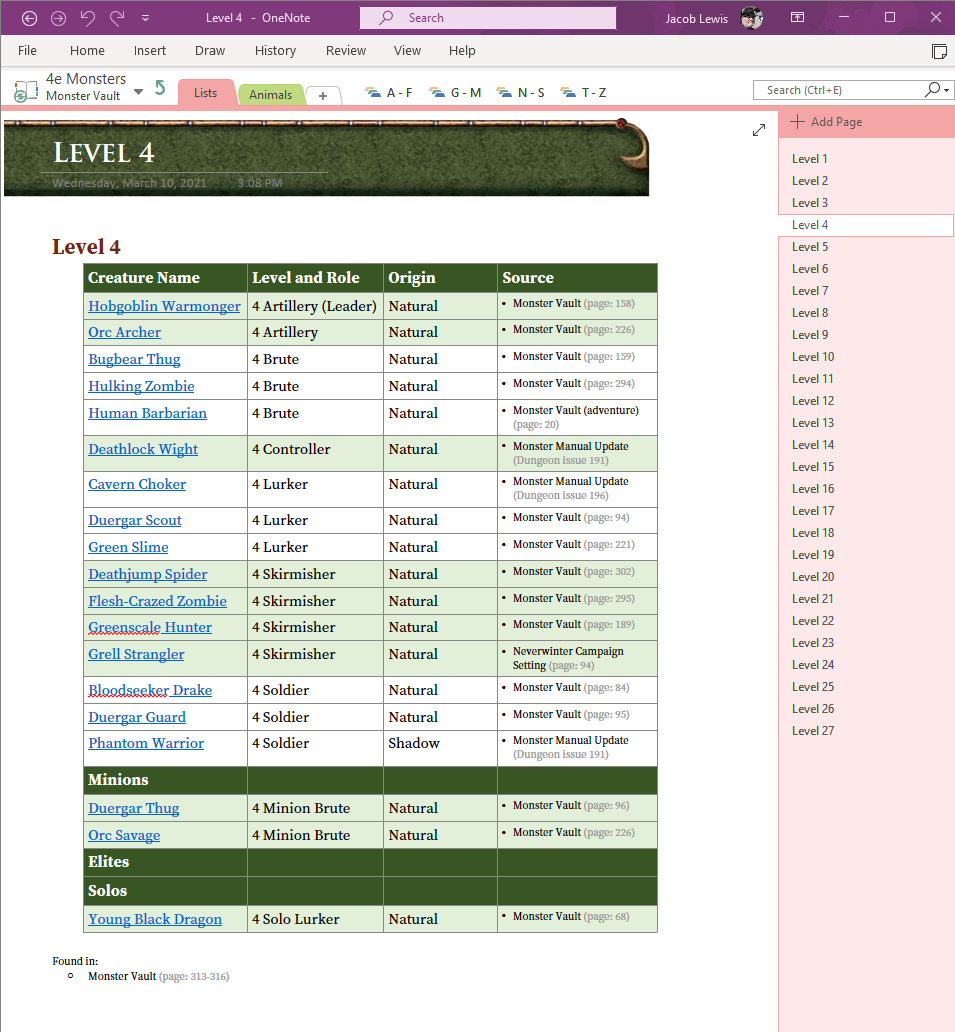Open the page pane toggle icon
The image size is (955, 1032).
[x=939, y=51]
